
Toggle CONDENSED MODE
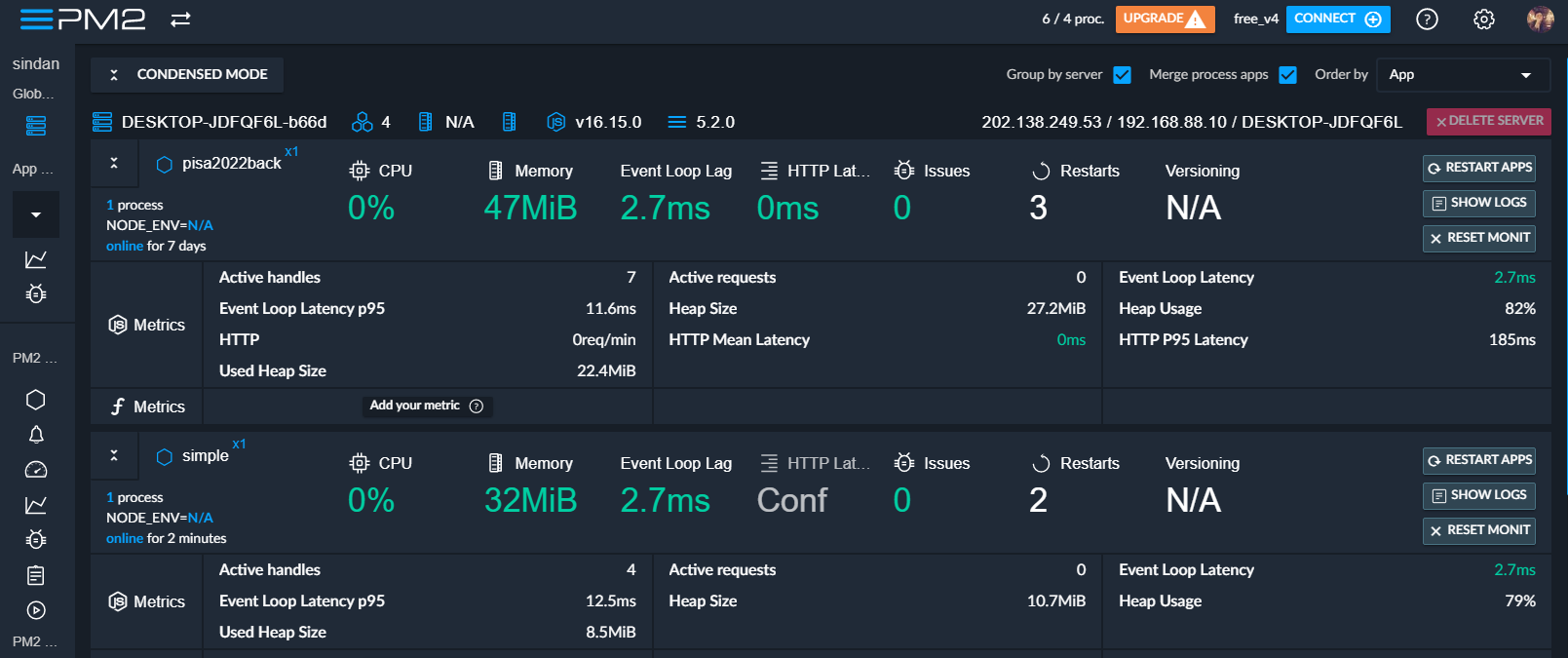point(187,74)
